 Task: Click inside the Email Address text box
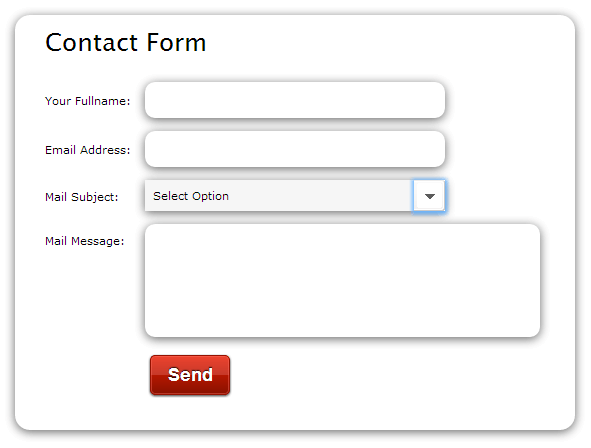point(295,149)
